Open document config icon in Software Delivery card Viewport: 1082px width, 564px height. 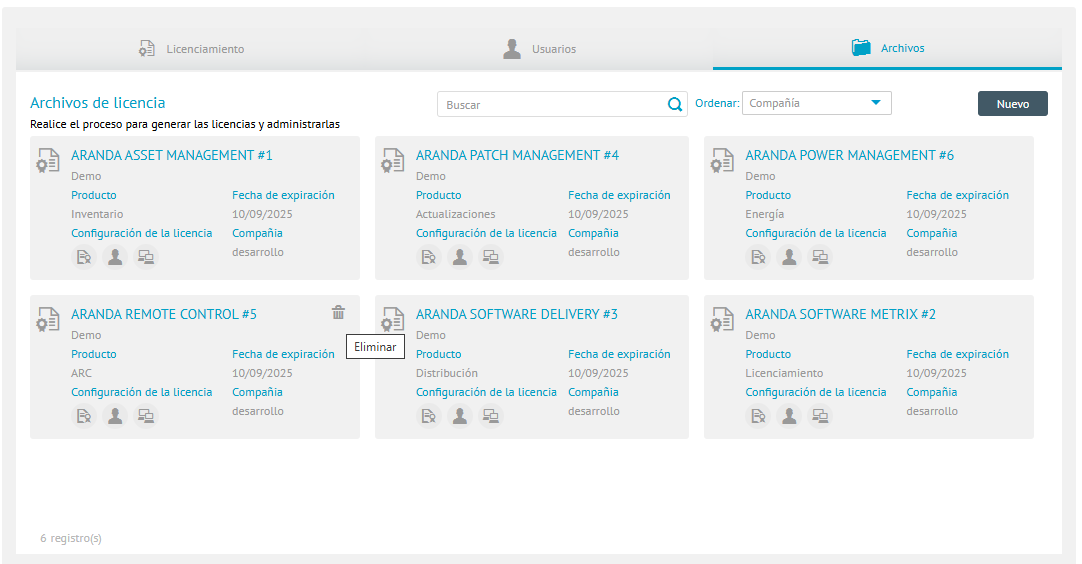pyautogui.click(x=429, y=416)
